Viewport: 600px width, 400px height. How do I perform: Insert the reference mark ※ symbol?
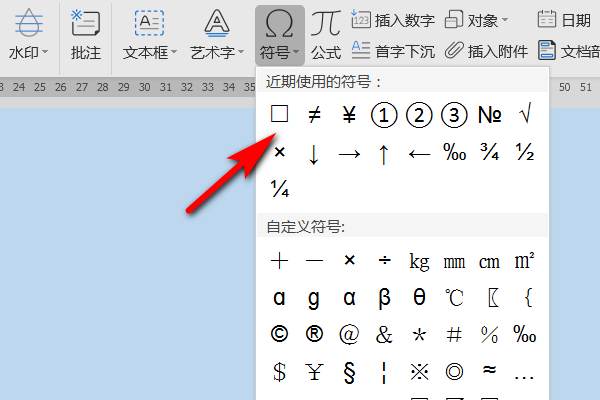[x=419, y=372]
